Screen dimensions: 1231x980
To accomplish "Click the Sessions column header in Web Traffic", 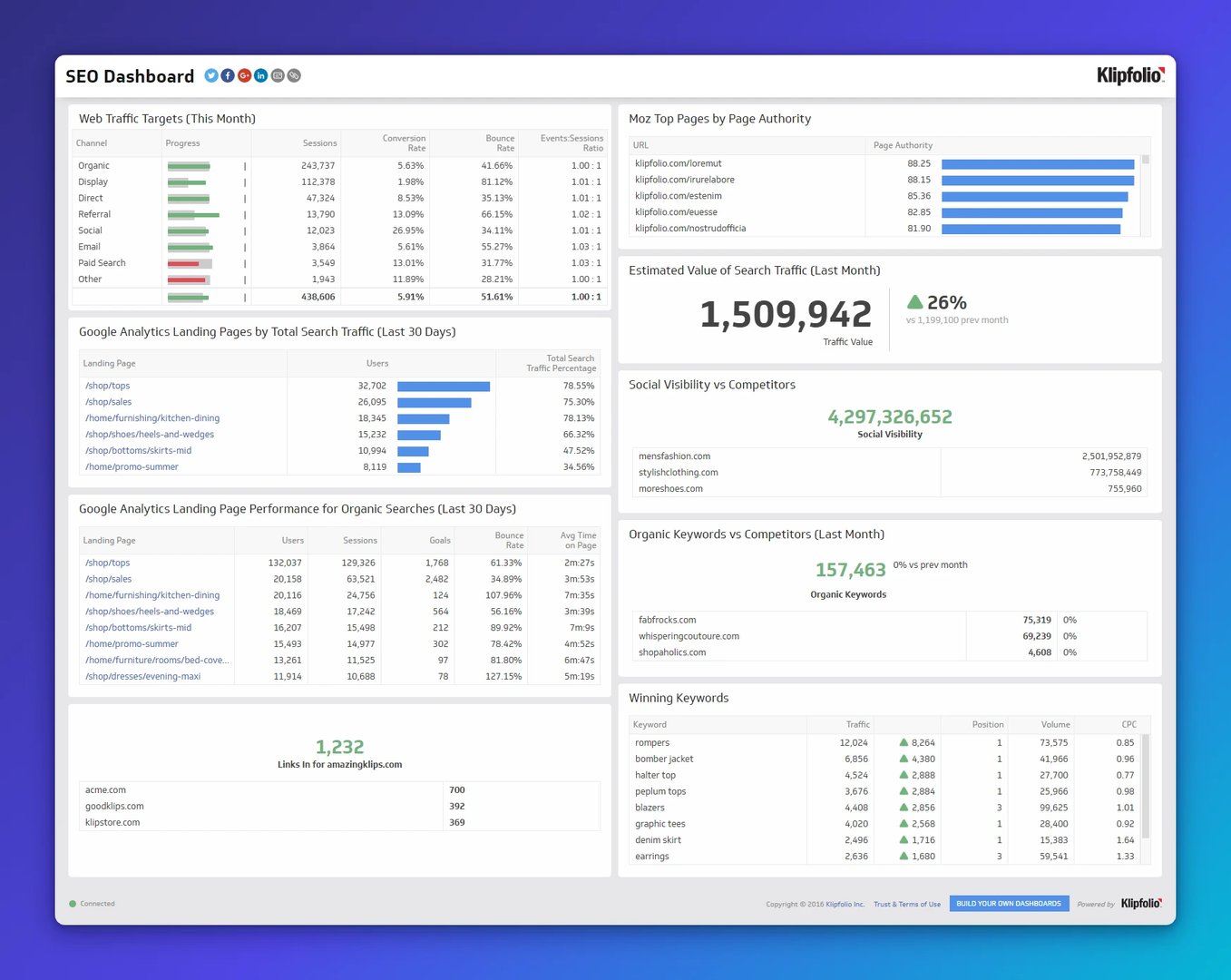I will [319, 143].
